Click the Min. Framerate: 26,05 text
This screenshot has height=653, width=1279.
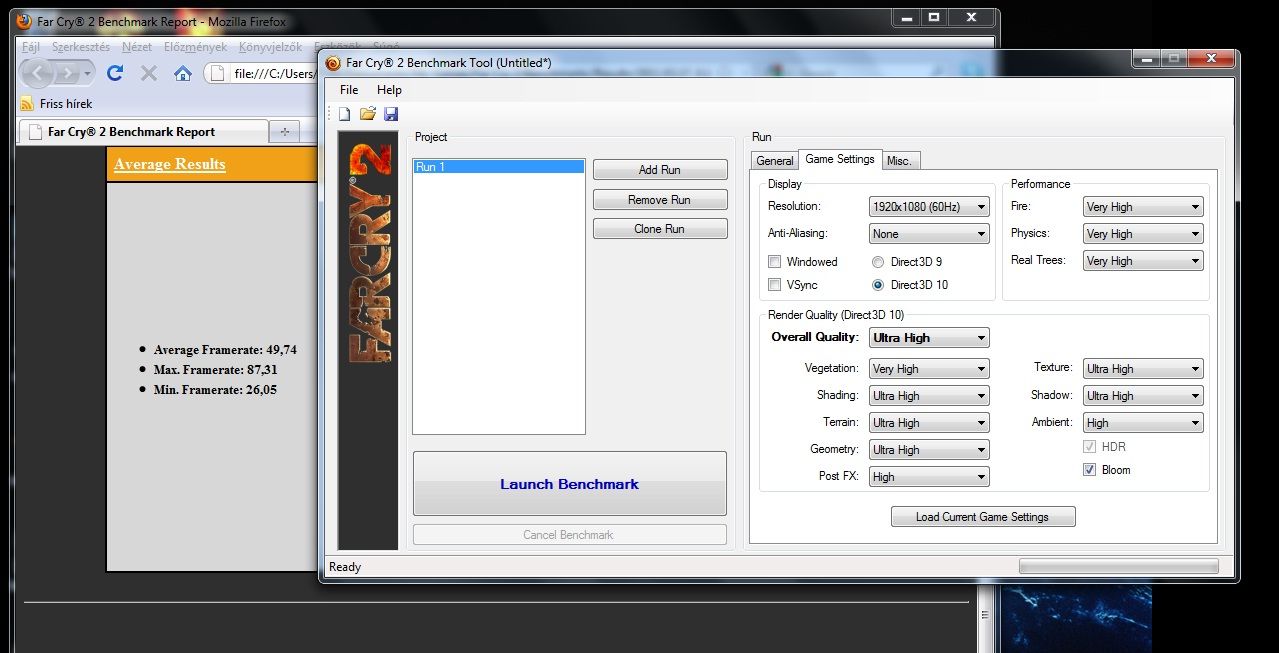pyautogui.click(x=215, y=390)
